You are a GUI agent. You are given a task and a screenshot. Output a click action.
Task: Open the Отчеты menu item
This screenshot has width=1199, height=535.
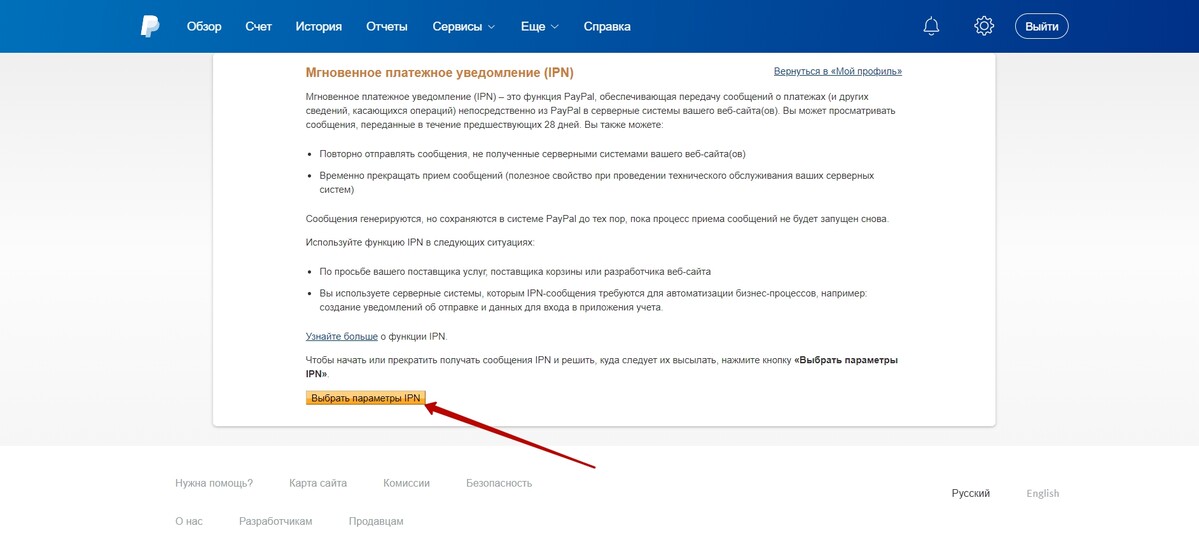[387, 27]
